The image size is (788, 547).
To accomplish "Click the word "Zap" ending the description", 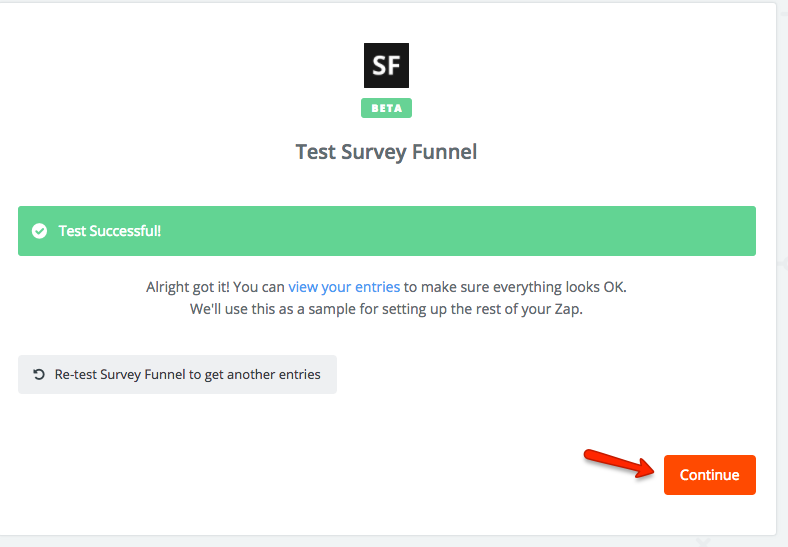I will click(566, 309).
